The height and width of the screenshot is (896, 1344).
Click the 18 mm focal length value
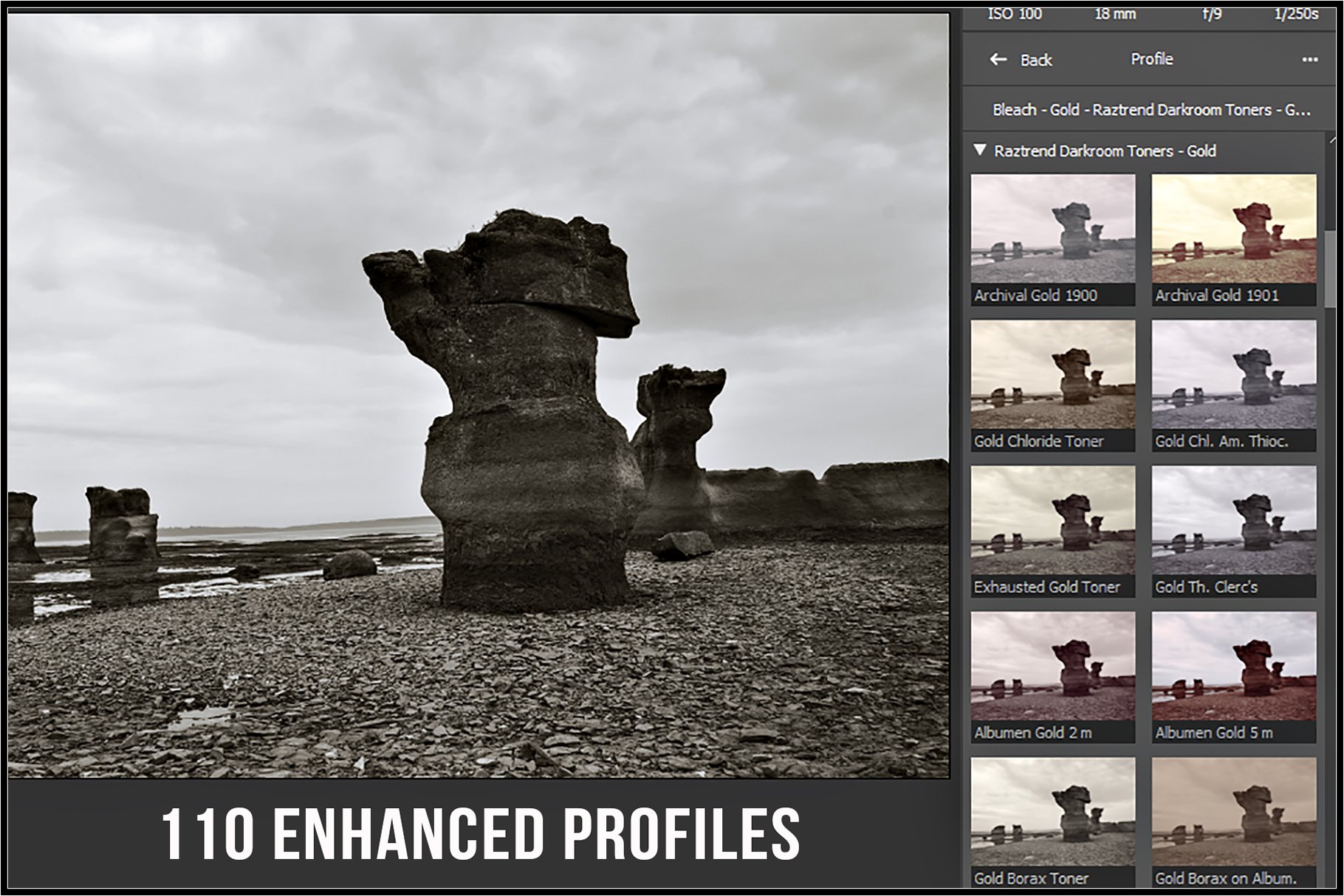coord(1115,14)
